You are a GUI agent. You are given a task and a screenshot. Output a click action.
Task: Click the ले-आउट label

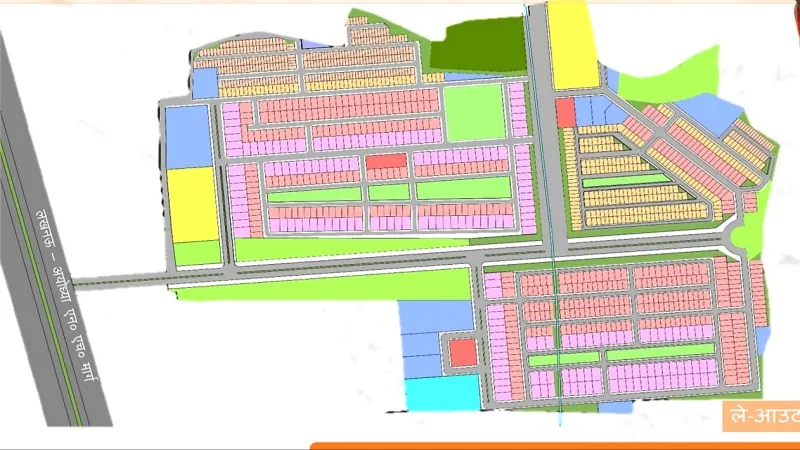(x=758, y=418)
